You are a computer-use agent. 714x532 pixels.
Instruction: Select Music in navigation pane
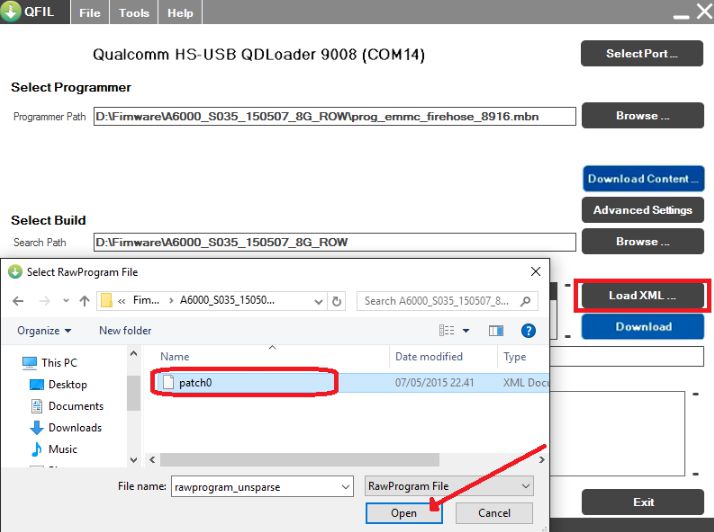54,449
